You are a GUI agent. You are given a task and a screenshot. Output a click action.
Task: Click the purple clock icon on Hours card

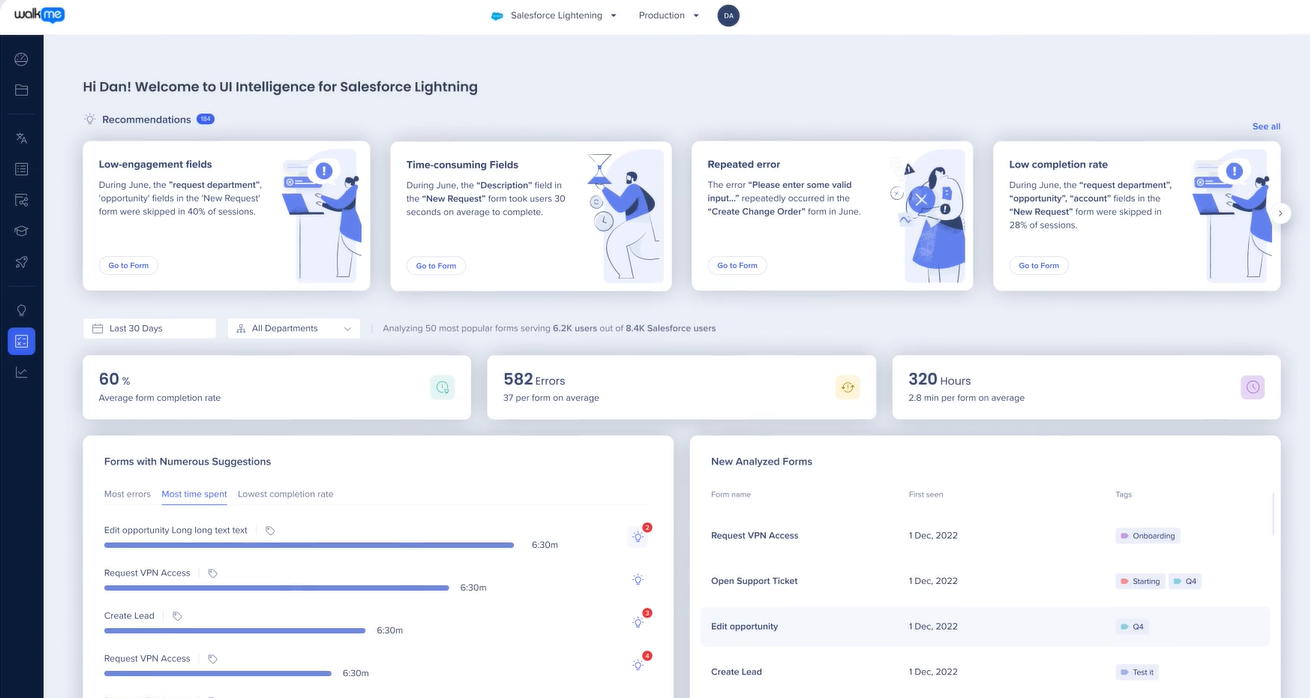pyautogui.click(x=1253, y=387)
